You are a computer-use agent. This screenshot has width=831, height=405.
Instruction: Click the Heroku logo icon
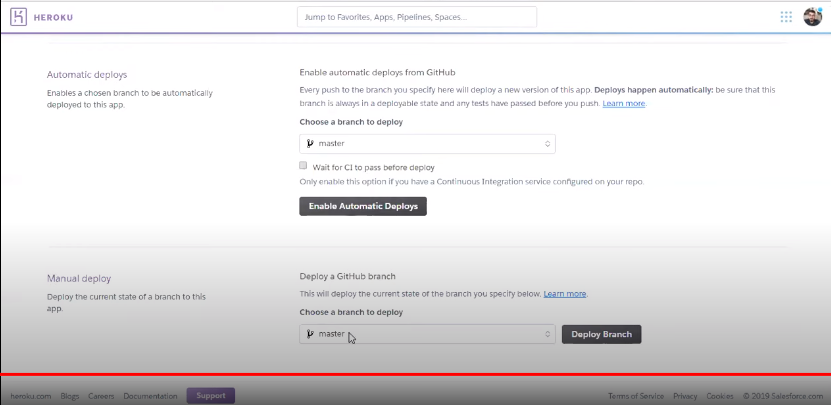[x=18, y=17]
